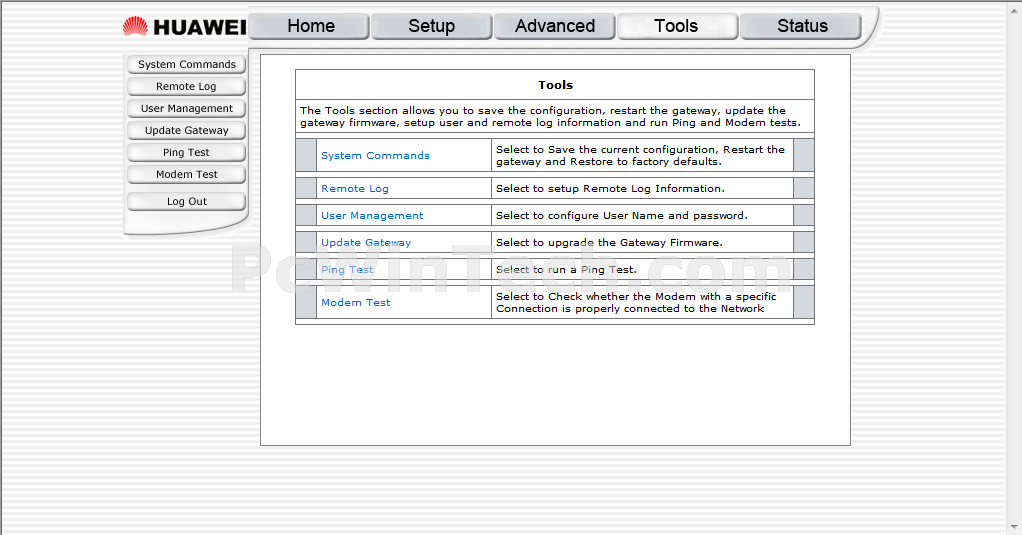The width and height of the screenshot is (1022, 535).
Task: Open Modem Test from the sidebar
Action: pyautogui.click(x=186, y=175)
